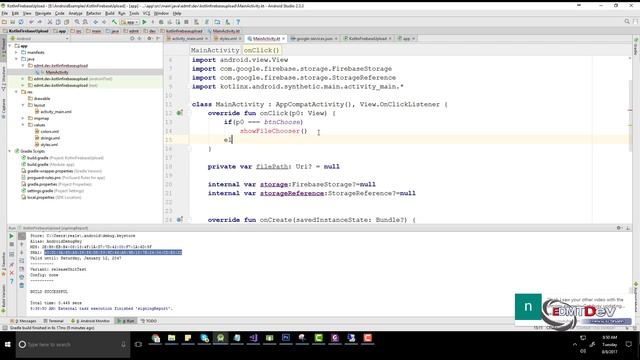Click Scroll from Source target icon in Project panel
The image size is (640, 360).
coord(132,38)
